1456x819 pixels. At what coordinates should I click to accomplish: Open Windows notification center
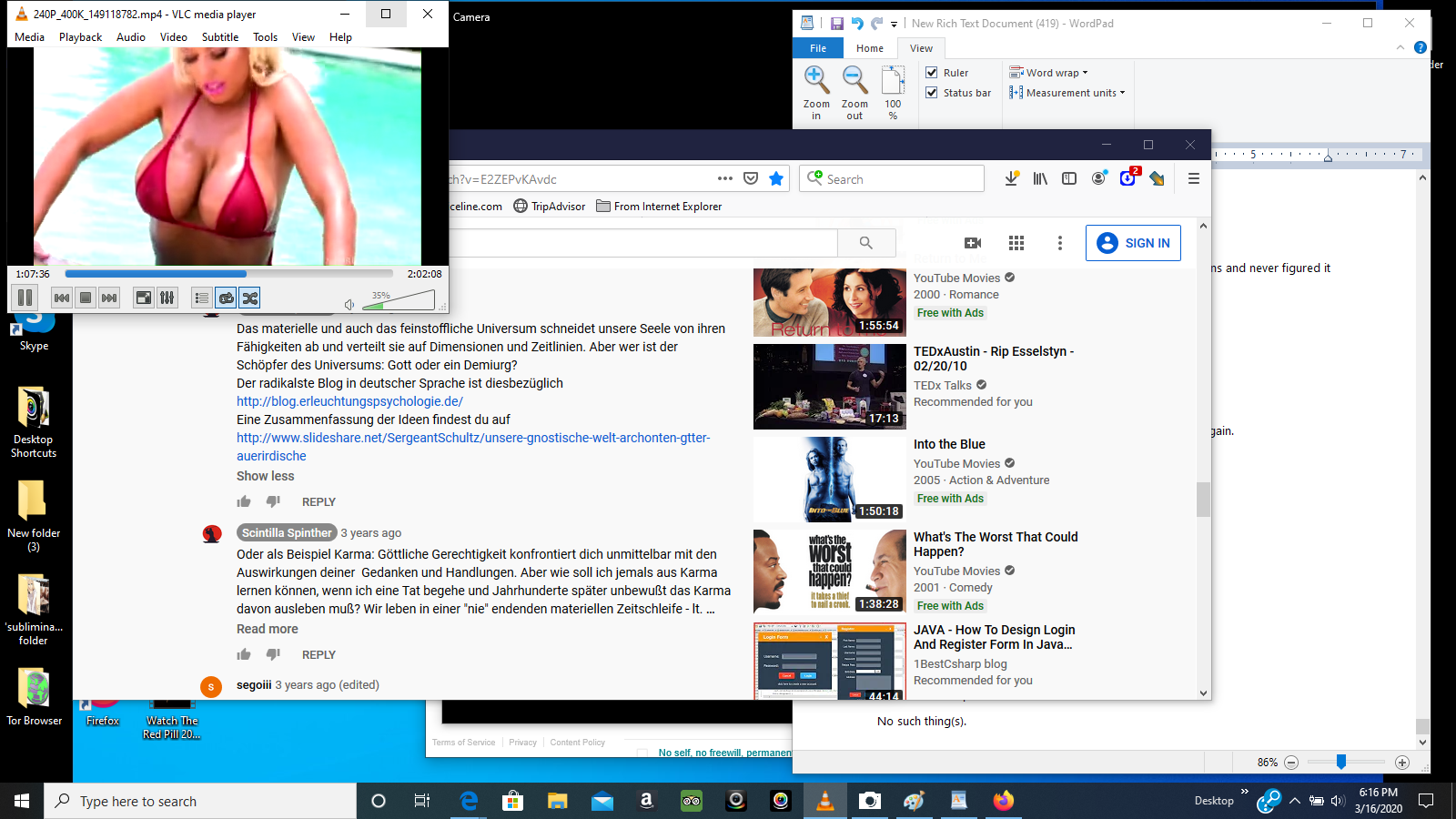click(x=1426, y=801)
